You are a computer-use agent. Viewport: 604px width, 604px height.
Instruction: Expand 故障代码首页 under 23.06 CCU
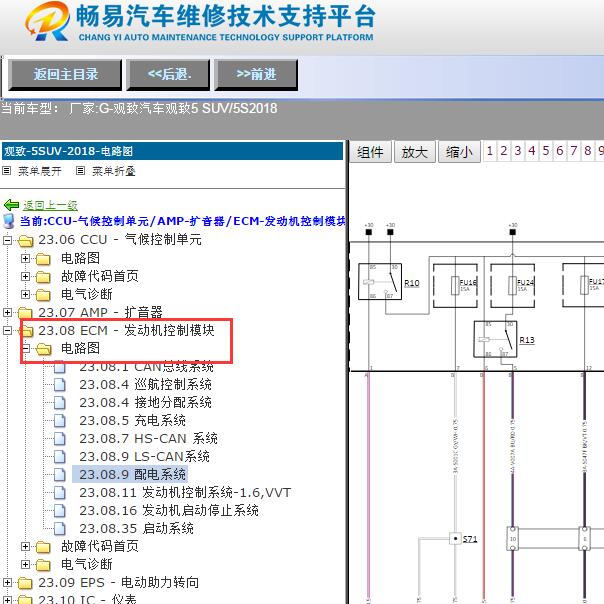click(x=25, y=277)
